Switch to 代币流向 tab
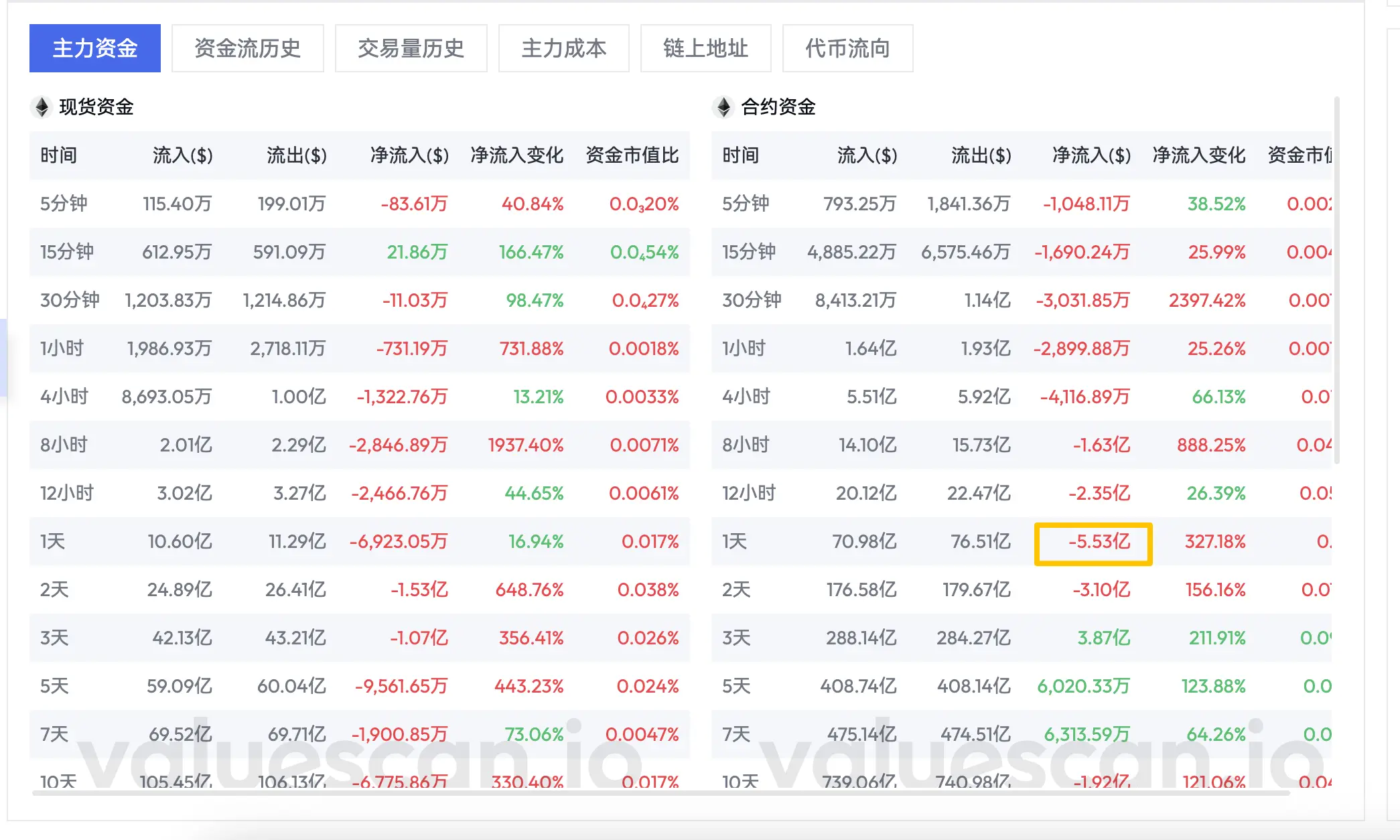This screenshot has height=840, width=1400. click(847, 48)
